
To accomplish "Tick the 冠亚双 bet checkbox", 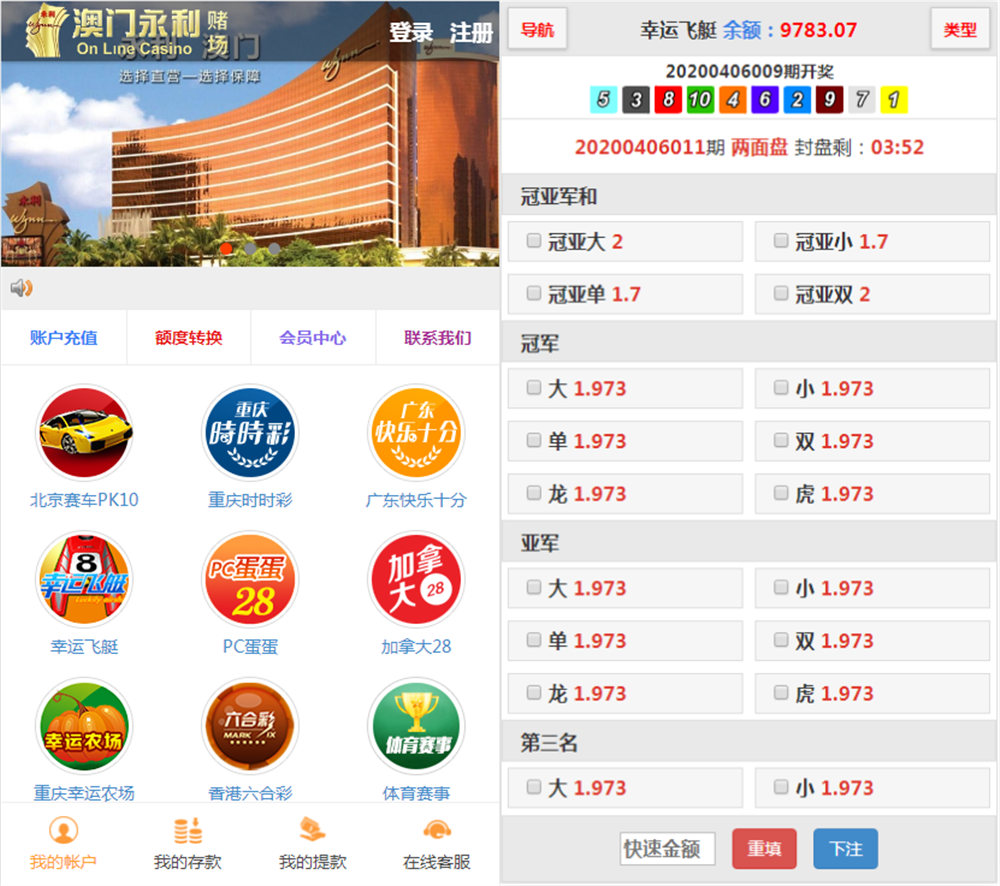I will pos(781,294).
